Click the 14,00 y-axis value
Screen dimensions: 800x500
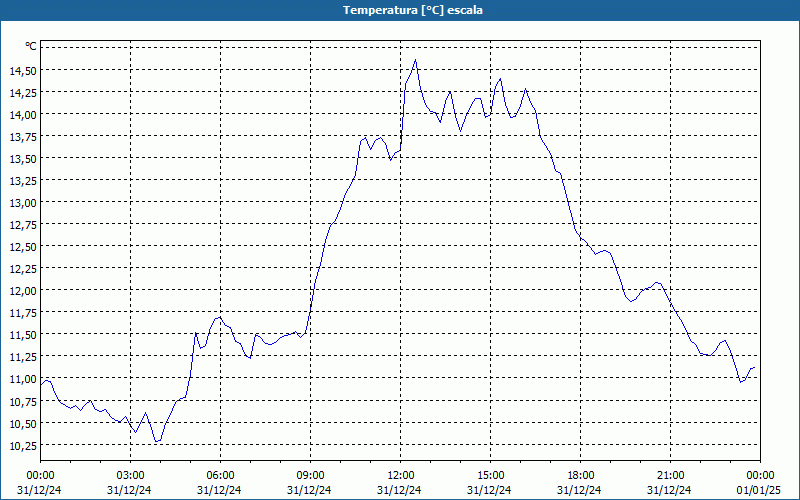[x=23, y=114]
